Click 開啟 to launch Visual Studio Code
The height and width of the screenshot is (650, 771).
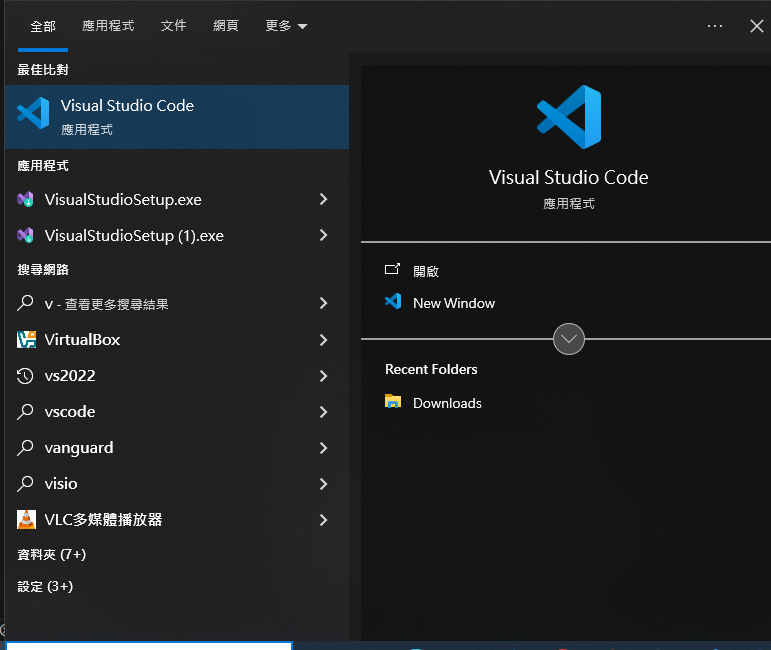[425, 271]
